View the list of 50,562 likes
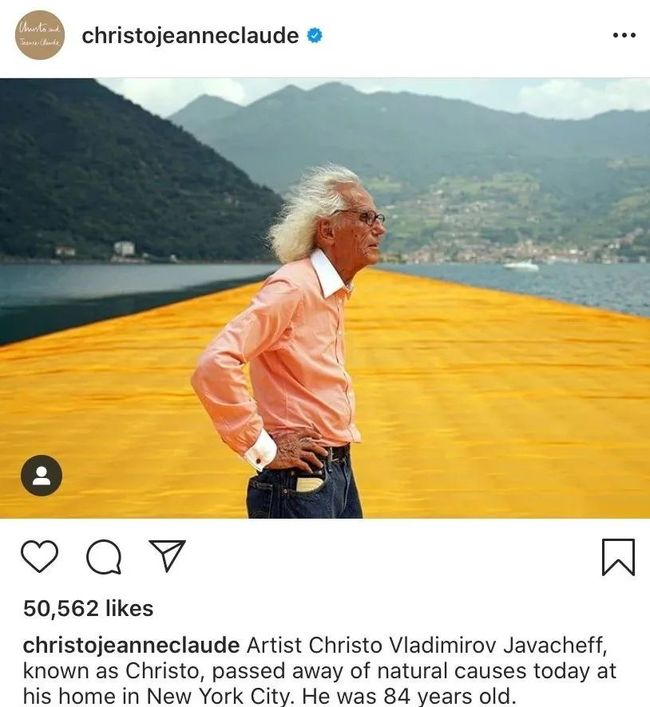Screen dimensions: 650x707 (88, 608)
